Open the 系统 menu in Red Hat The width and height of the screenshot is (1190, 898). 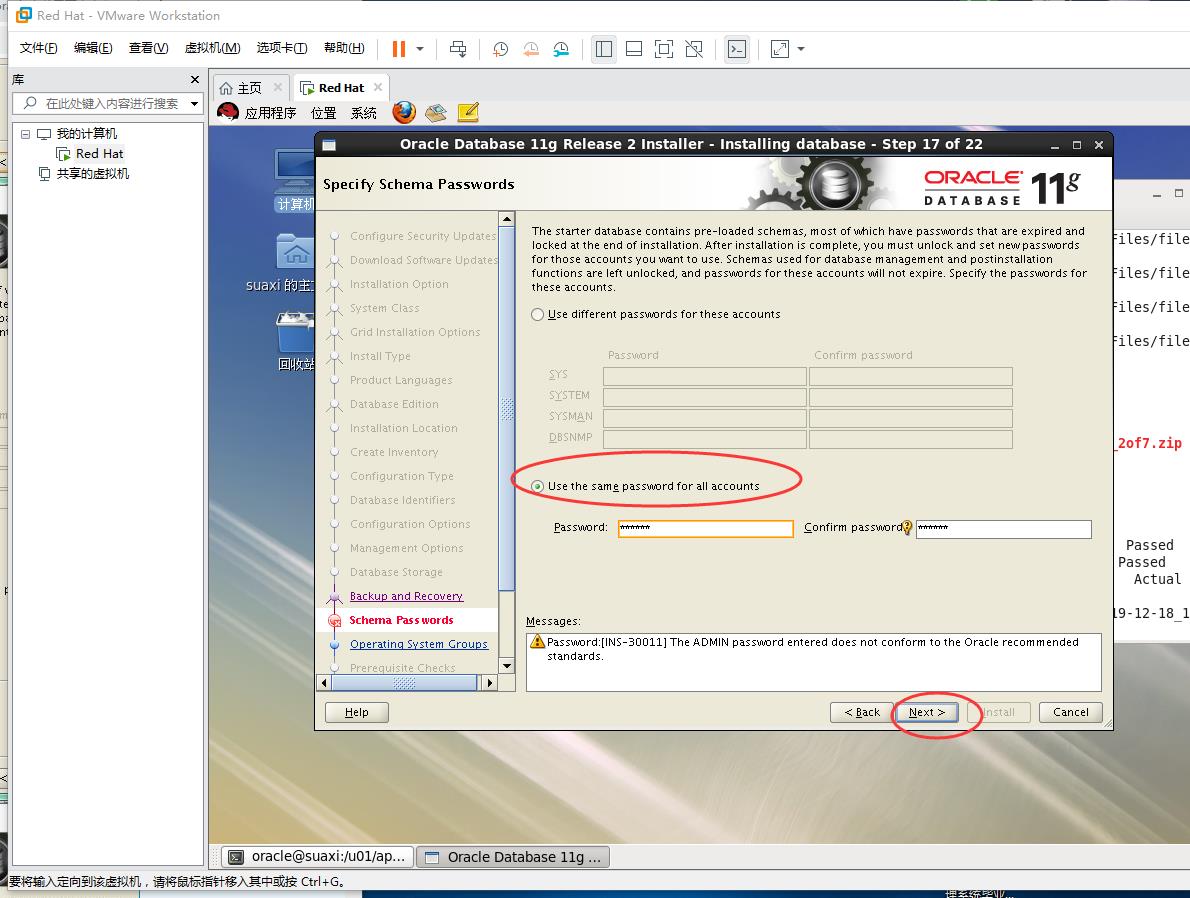click(x=364, y=113)
